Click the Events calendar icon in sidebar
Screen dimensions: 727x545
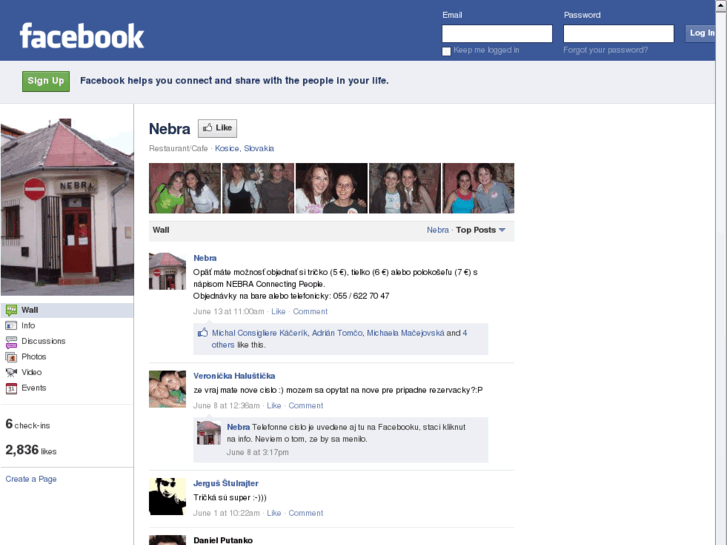click(x=11, y=388)
